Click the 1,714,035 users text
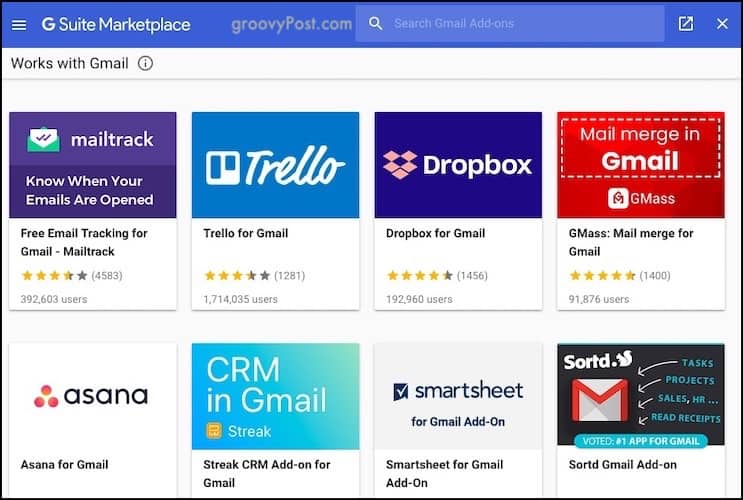Screen dimensions: 743x500 click(240, 299)
